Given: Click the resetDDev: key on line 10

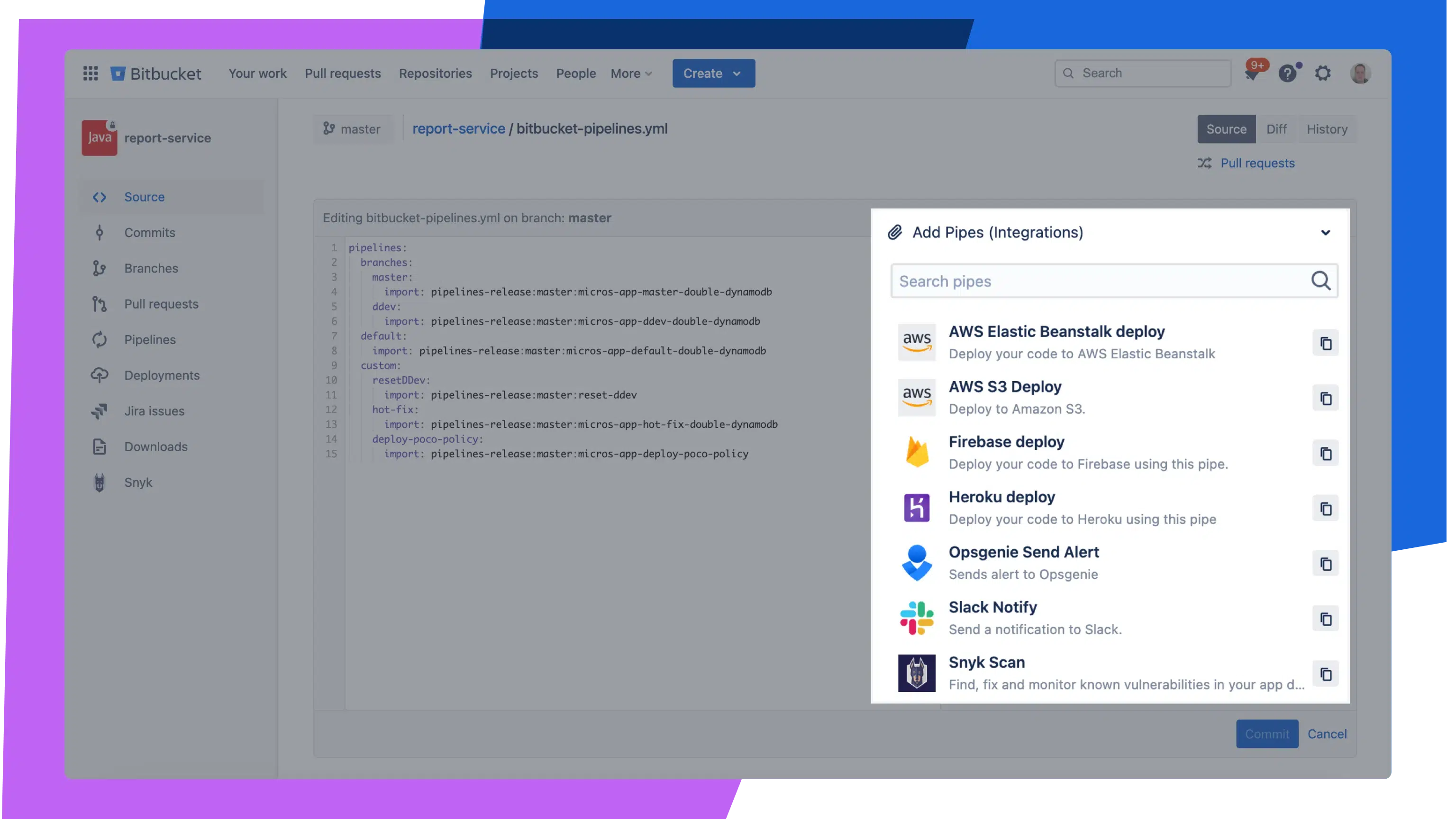Looking at the screenshot, I should tap(401, 380).
